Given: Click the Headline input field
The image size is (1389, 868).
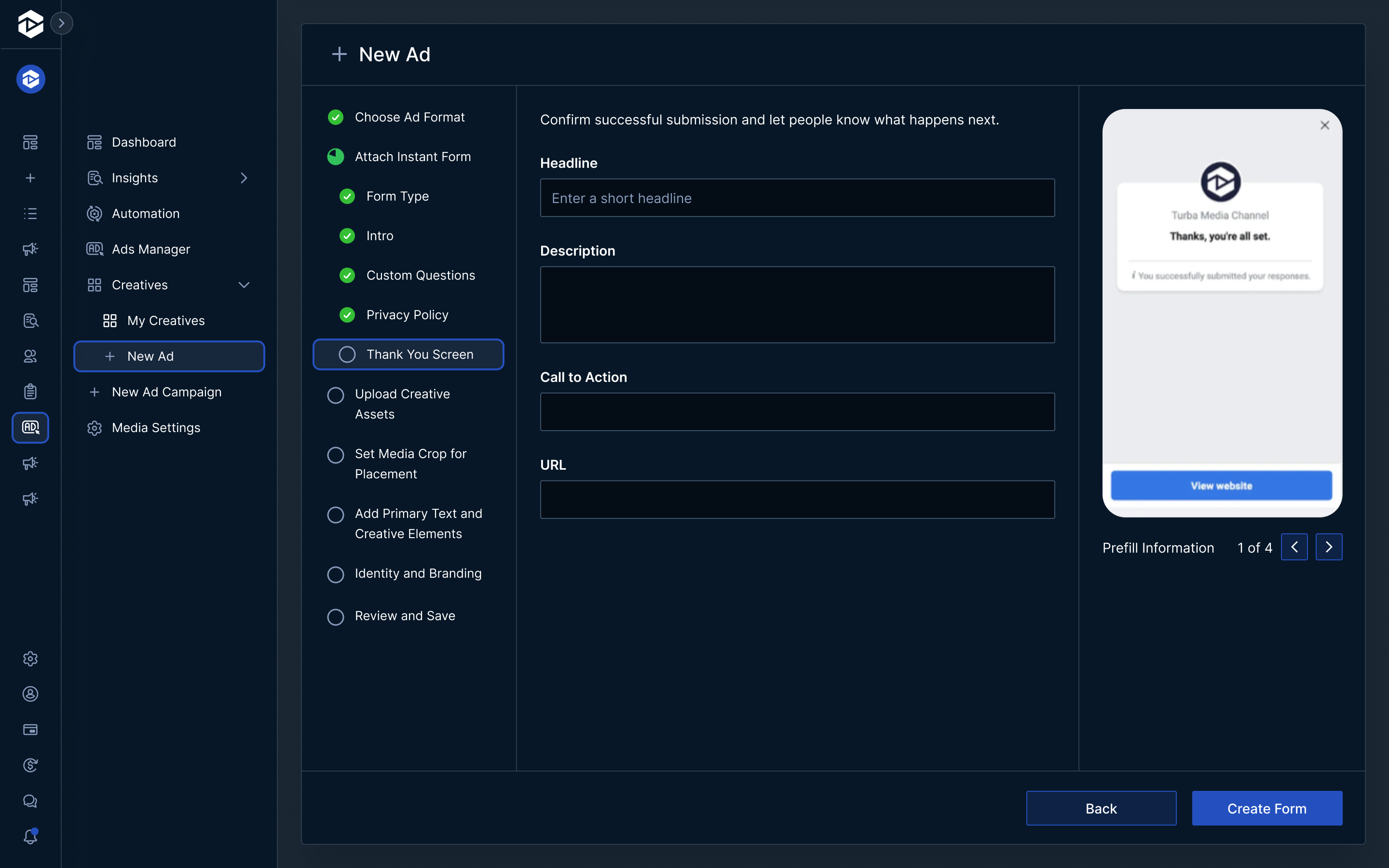Looking at the screenshot, I should pyautogui.click(x=797, y=198).
